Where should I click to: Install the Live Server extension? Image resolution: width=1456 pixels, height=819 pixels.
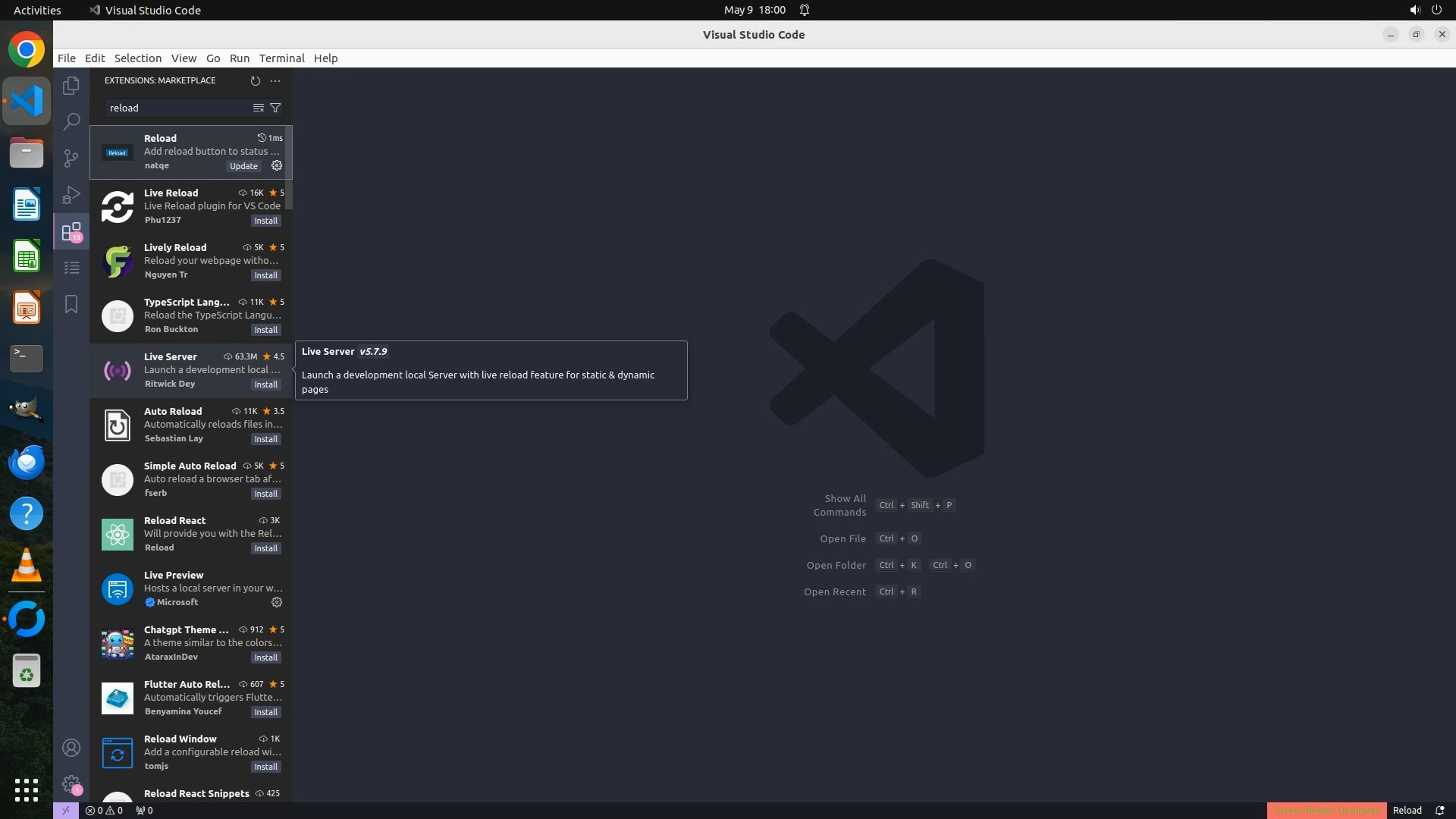pos(265,384)
